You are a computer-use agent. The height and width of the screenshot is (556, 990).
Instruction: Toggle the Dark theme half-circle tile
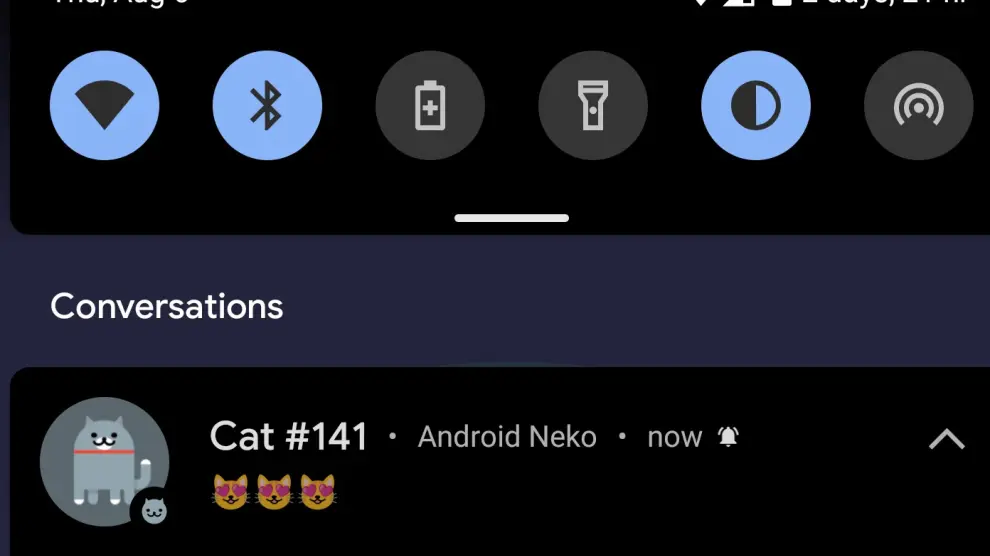point(756,105)
